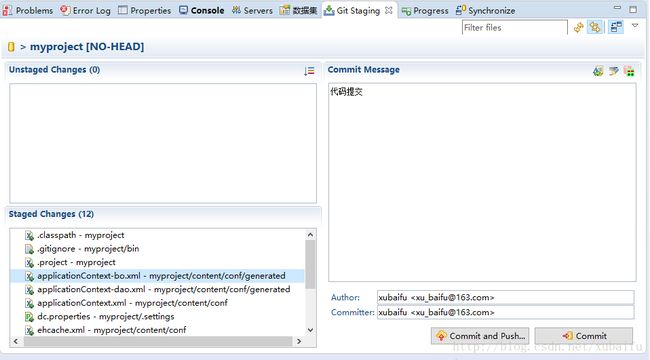Click staged list scroll up arrow
Screen dimensions: 650x360
(x=310, y=235)
